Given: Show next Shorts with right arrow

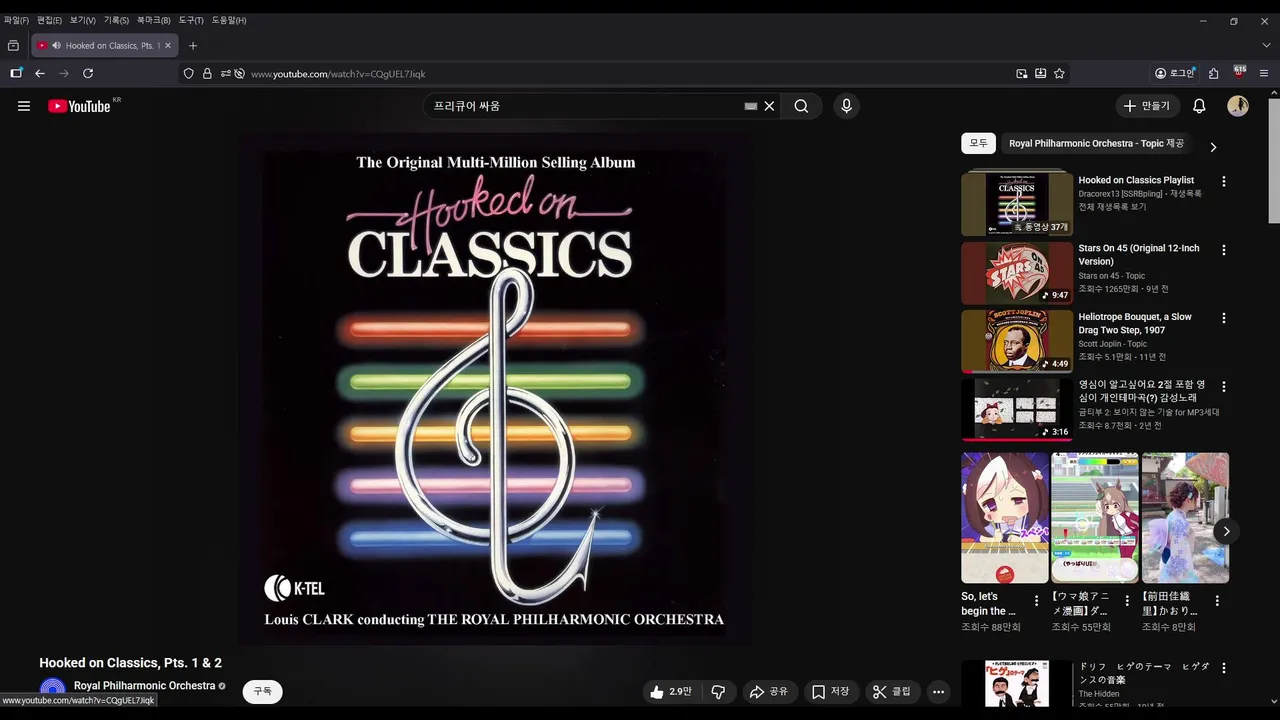Looking at the screenshot, I should click(x=1226, y=531).
